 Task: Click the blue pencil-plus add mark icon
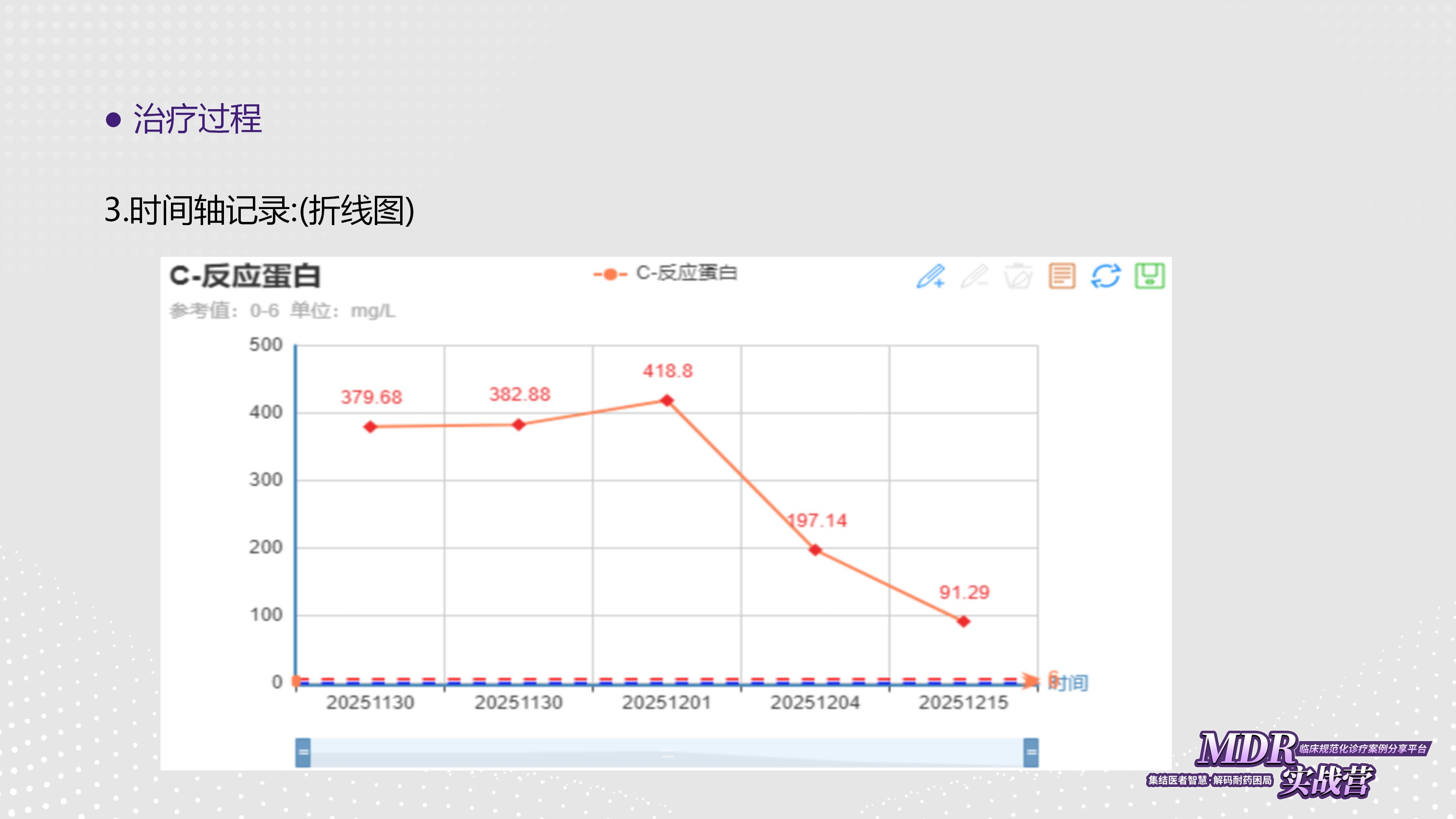(x=930, y=276)
